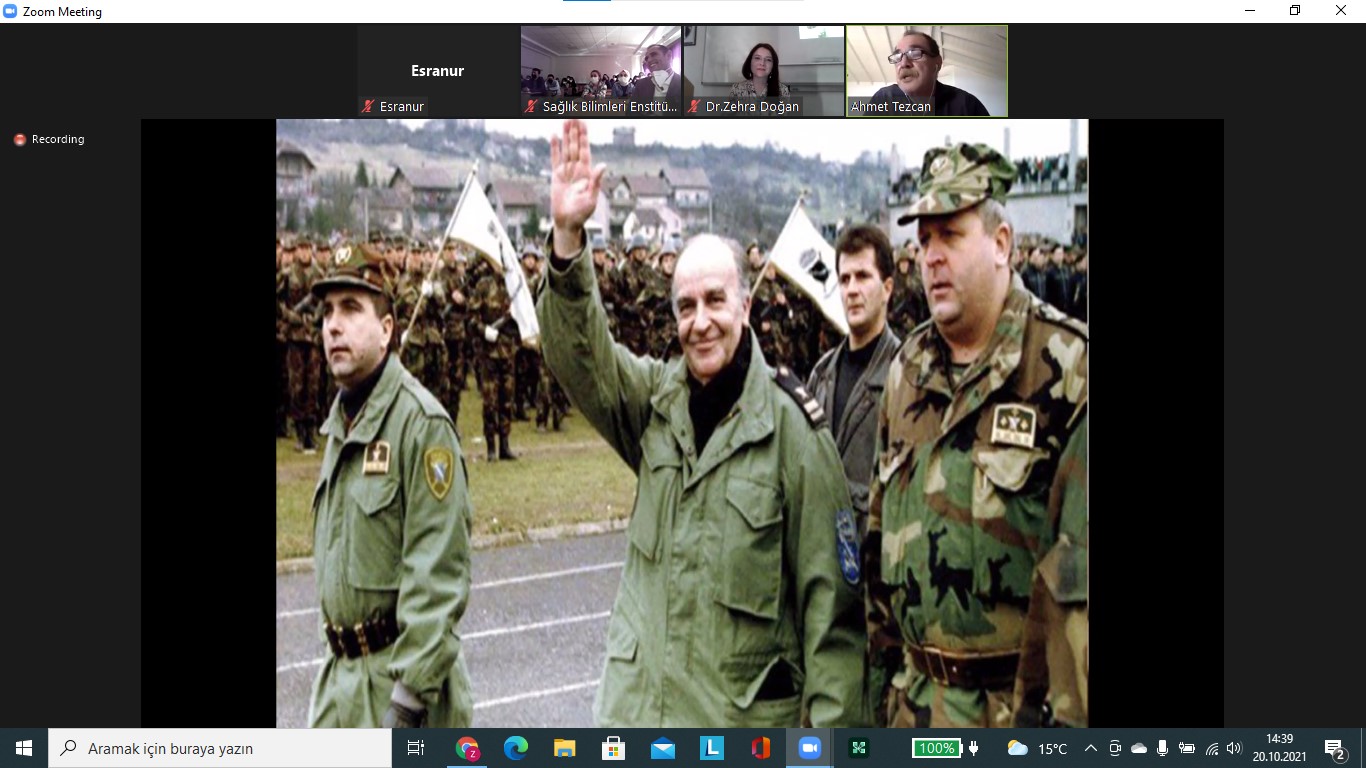Open the Microsoft Store taskbar icon

pyautogui.click(x=614, y=748)
